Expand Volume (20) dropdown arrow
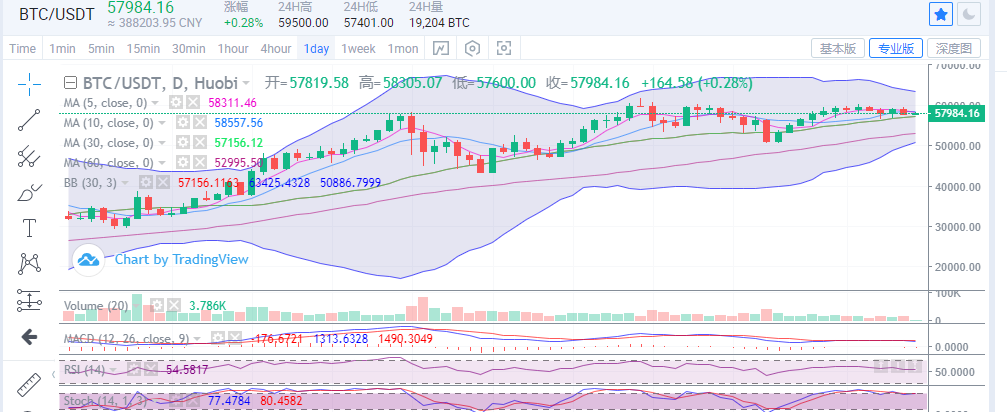The width and height of the screenshot is (1007, 412). click(136, 306)
